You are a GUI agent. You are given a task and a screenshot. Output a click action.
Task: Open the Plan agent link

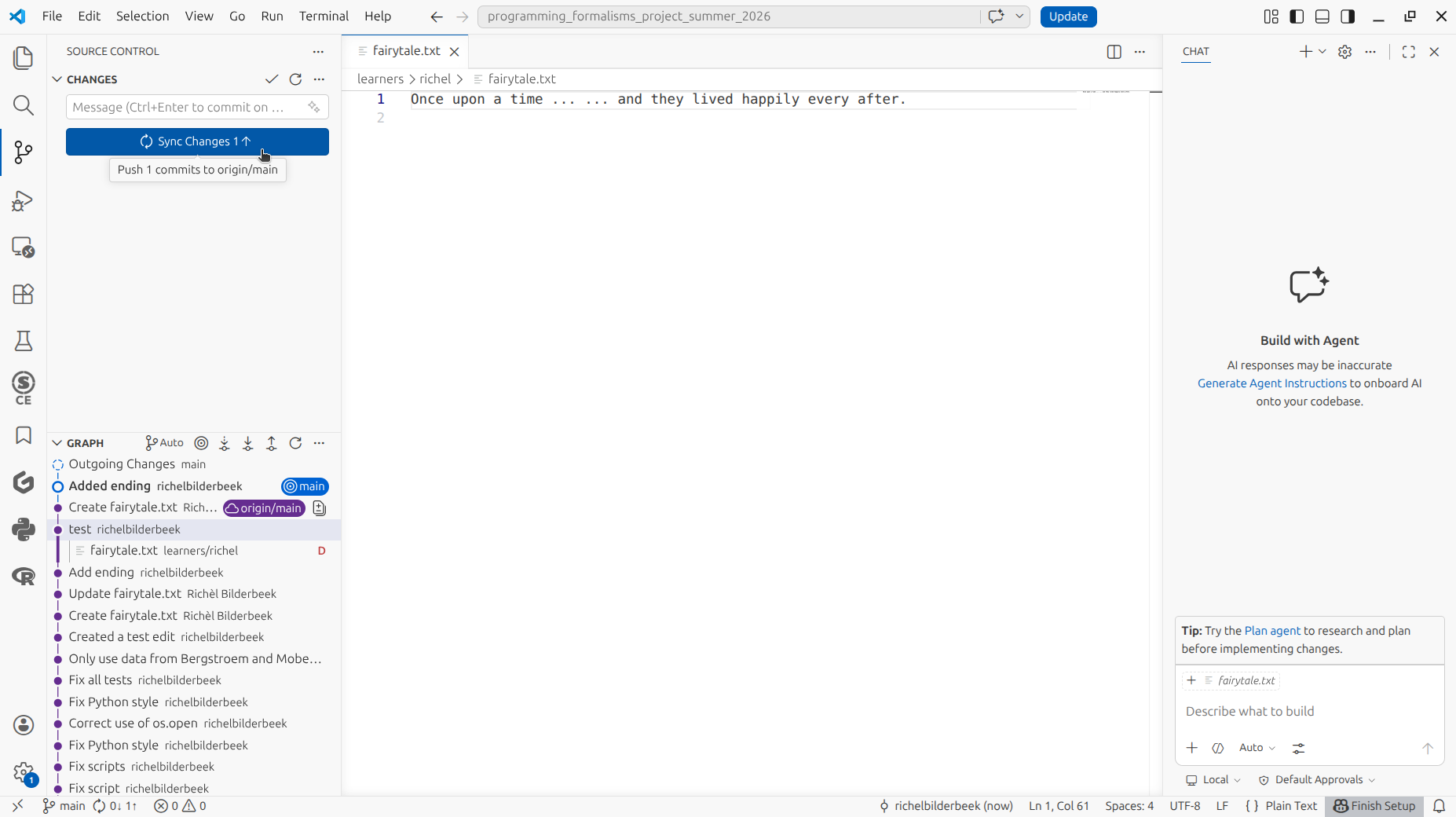click(1272, 631)
